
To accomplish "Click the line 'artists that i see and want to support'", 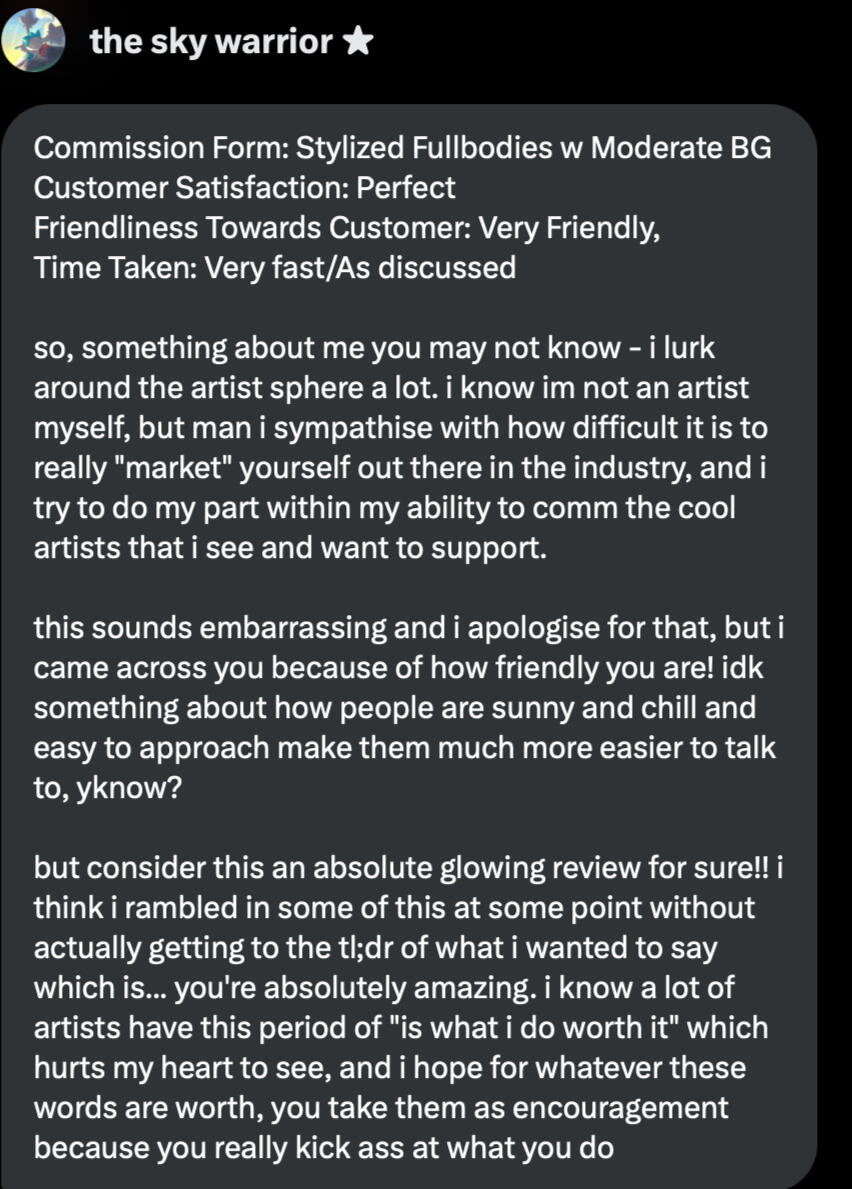I will [290, 547].
